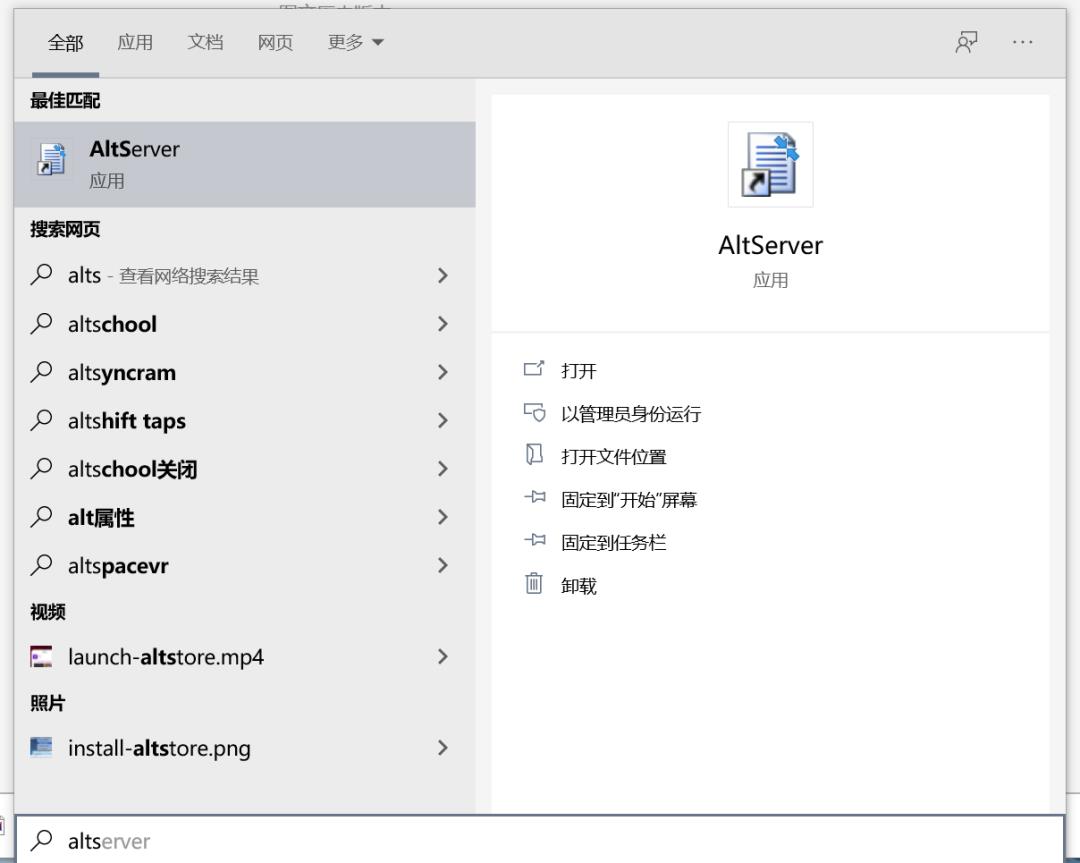Select the altsyncram web search suggestion
This screenshot has width=1080, height=863.
tap(121, 373)
